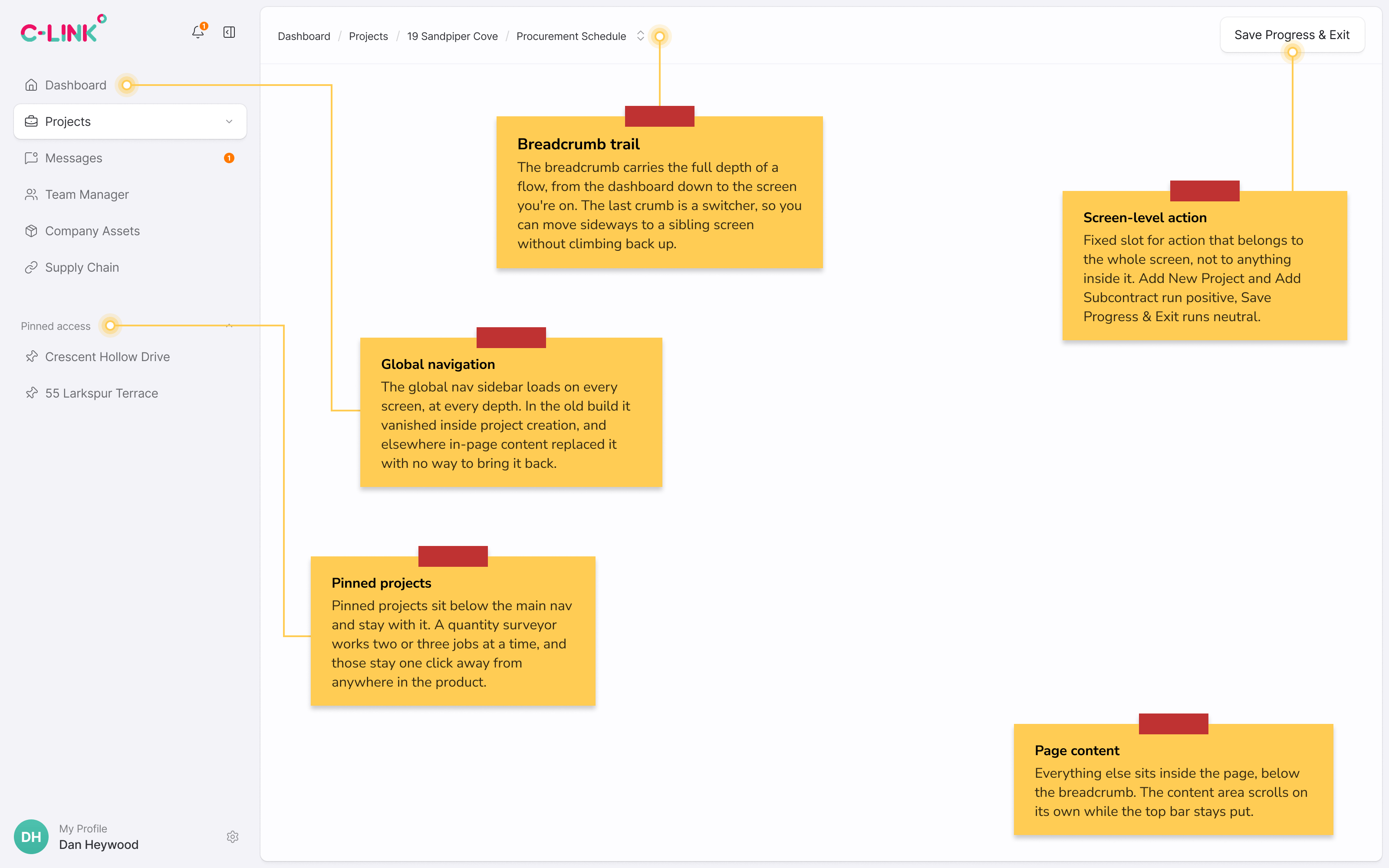The image size is (1389, 868).
Task: Open Messages in sidebar
Action: [x=130, y=158]
